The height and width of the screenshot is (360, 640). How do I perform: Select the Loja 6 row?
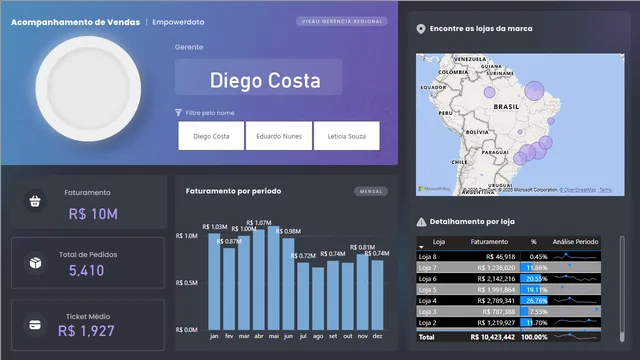coord(509,279)
